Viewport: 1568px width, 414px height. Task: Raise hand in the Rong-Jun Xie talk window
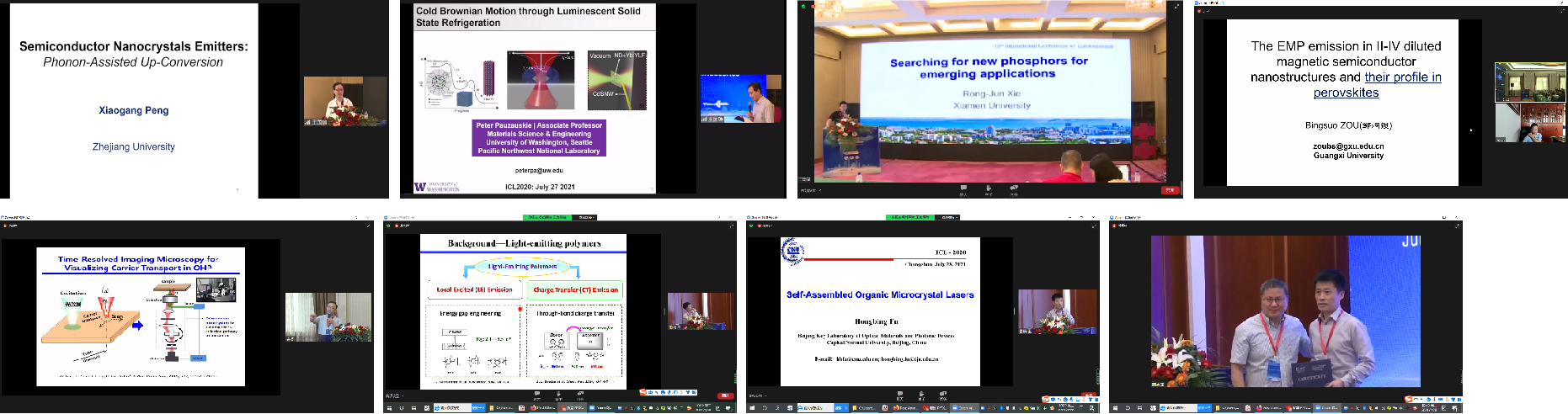(x=989, y=189)
